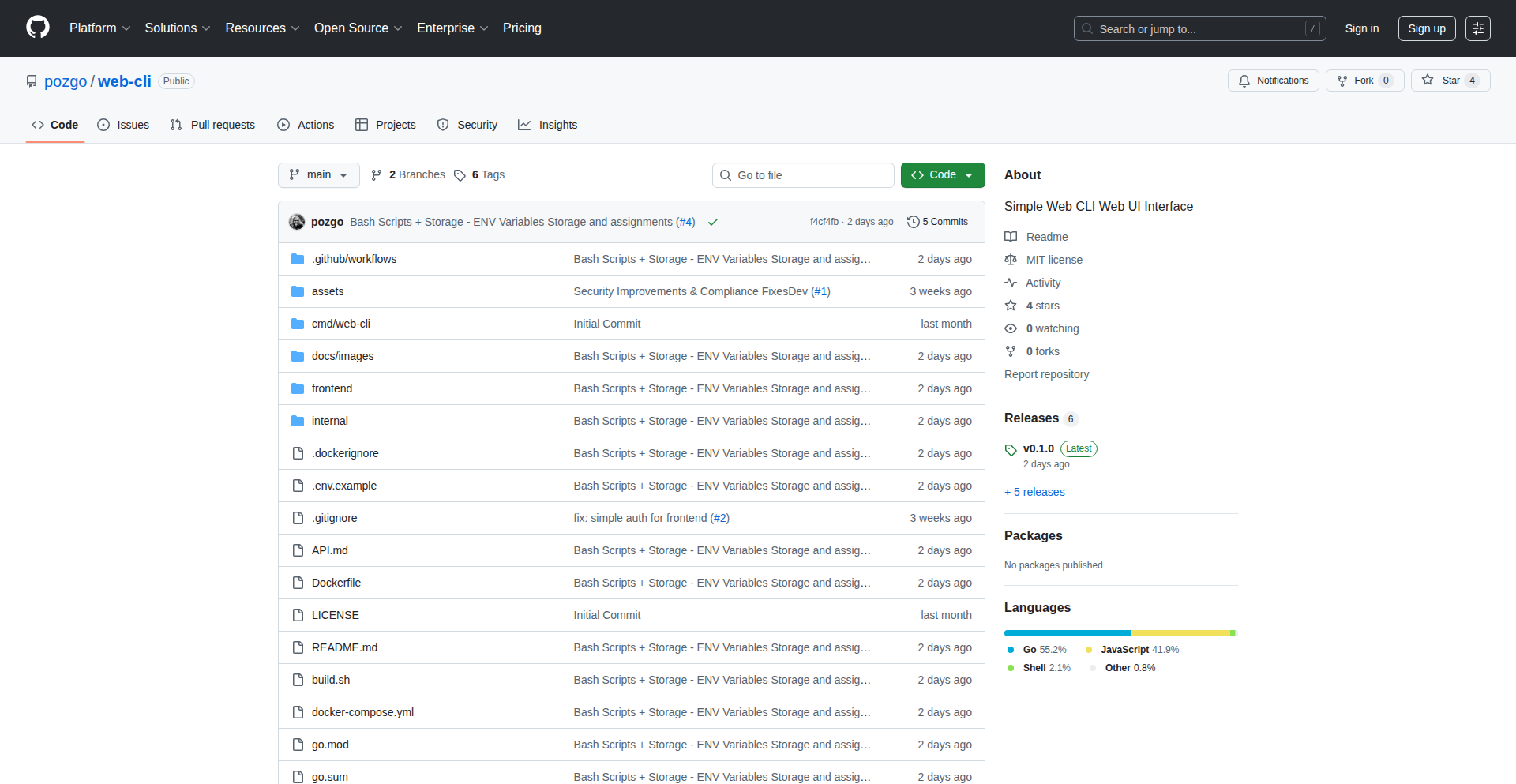Expand the Platform menu
1516x784 pixels.
click(x=99, y=28)
